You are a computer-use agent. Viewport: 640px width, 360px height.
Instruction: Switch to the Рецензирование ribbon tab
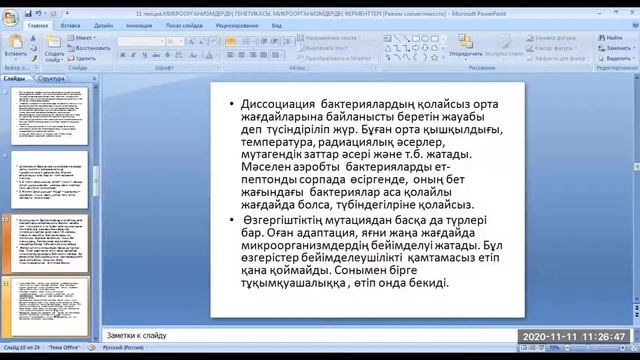(x=237, y=25)
